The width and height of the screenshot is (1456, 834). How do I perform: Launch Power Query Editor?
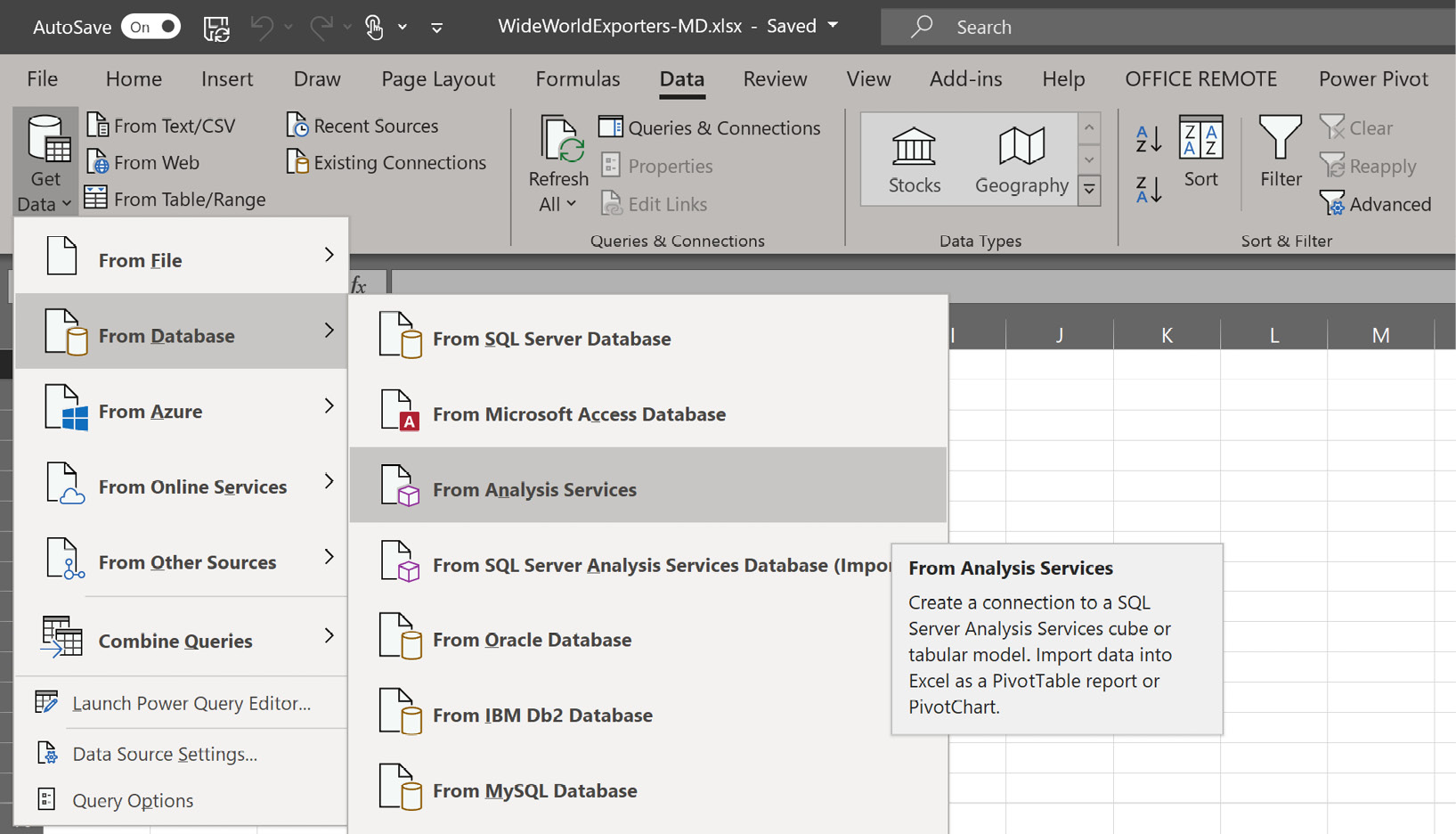(x=182, y=703)
